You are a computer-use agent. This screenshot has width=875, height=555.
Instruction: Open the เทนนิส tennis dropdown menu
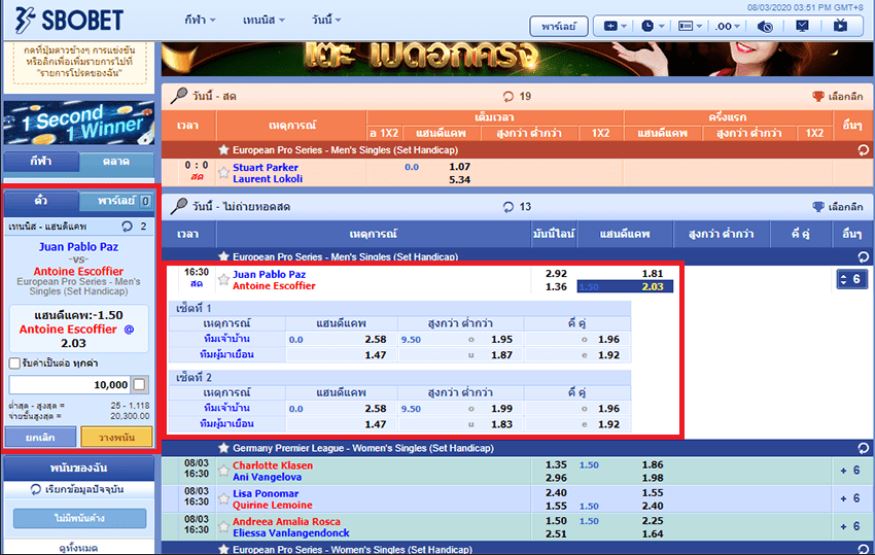(x=264, y=20)
